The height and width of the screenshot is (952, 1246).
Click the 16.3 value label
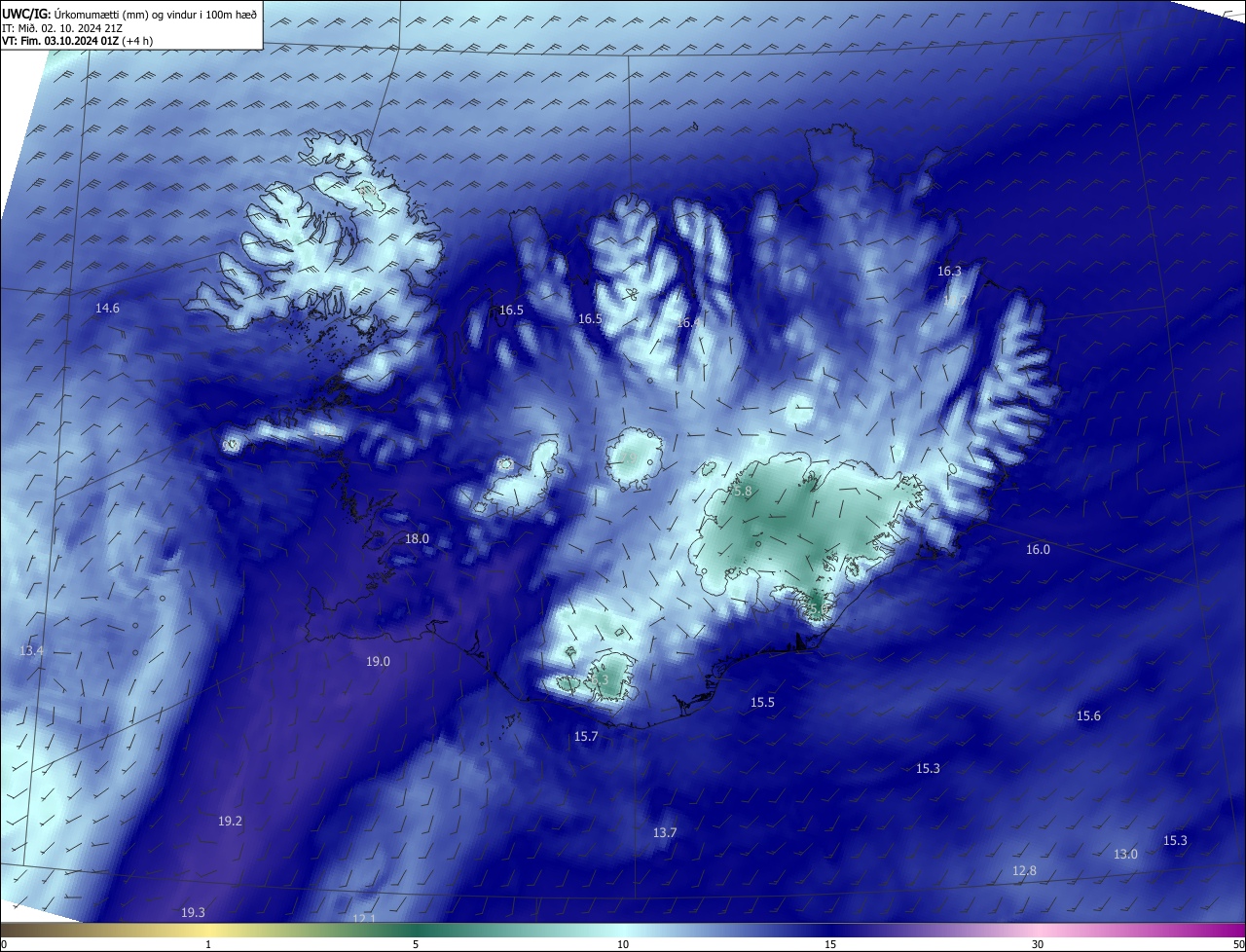pyautogui.click(x=949, y=272)
